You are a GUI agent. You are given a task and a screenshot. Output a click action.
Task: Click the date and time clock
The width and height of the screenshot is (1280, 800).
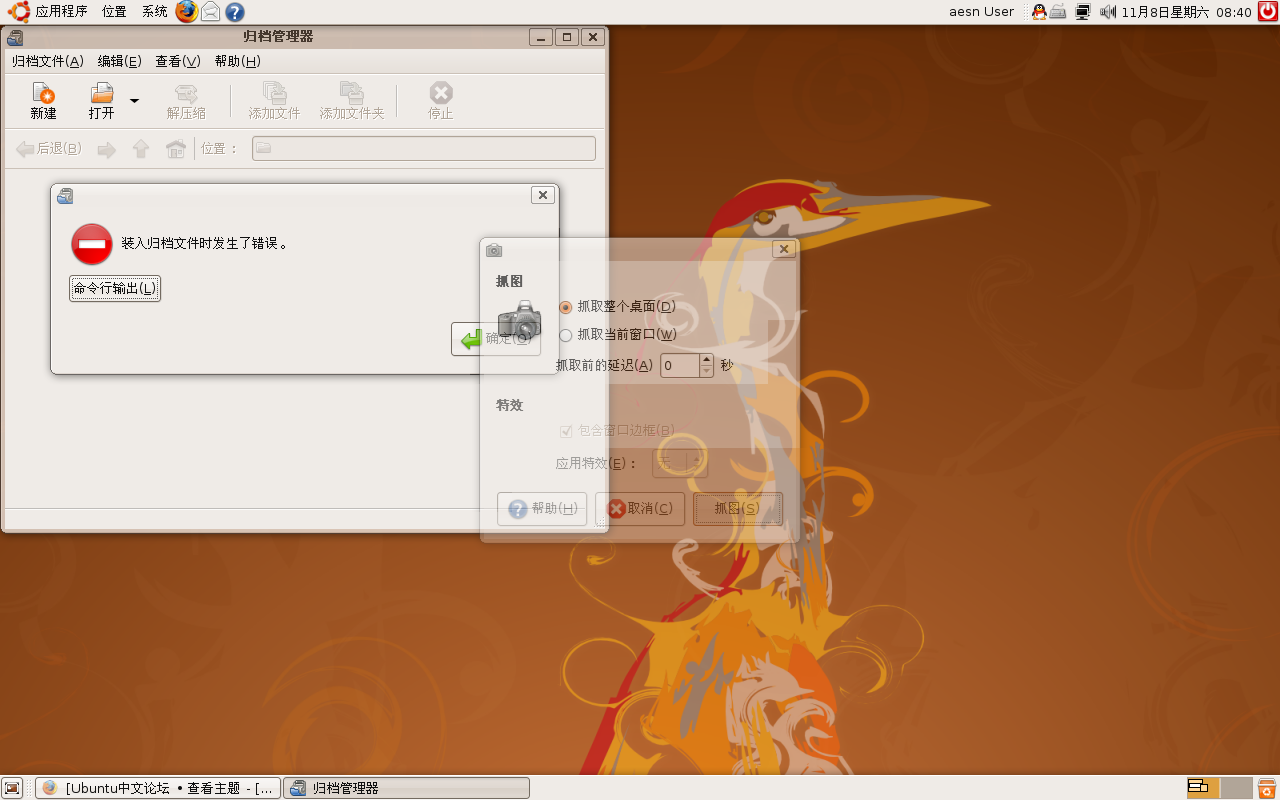1186,12
